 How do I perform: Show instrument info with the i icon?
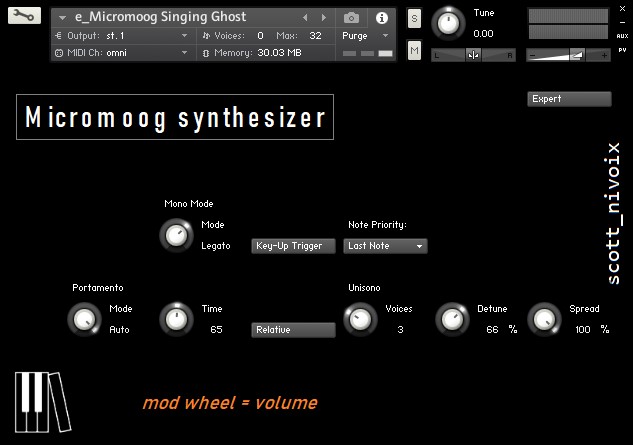(381, 18)
